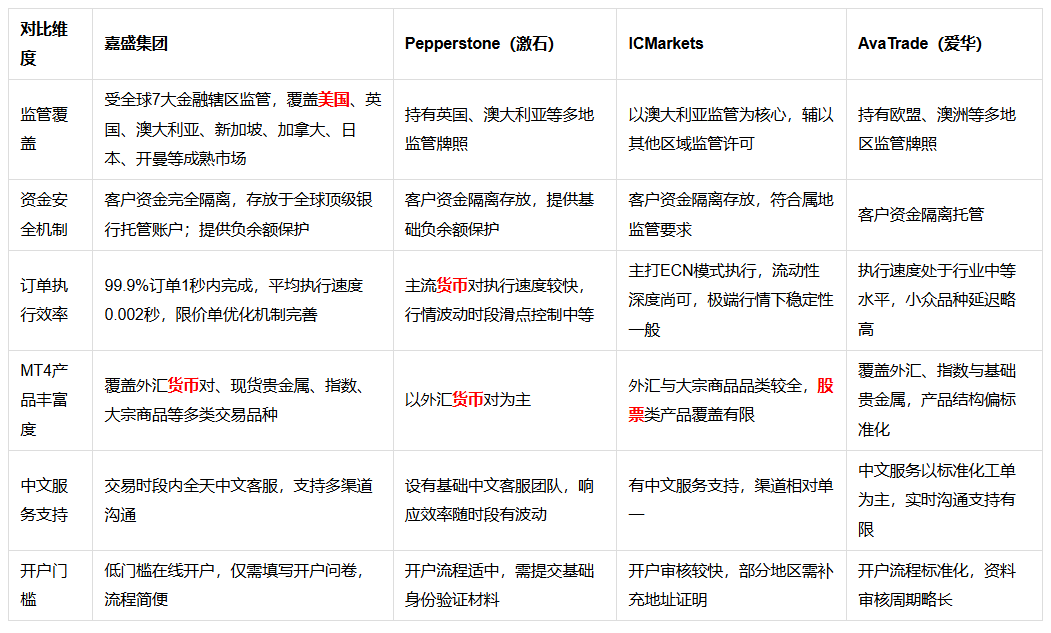Click the 嘉盛集团 column header

click(x=243, y=44)
